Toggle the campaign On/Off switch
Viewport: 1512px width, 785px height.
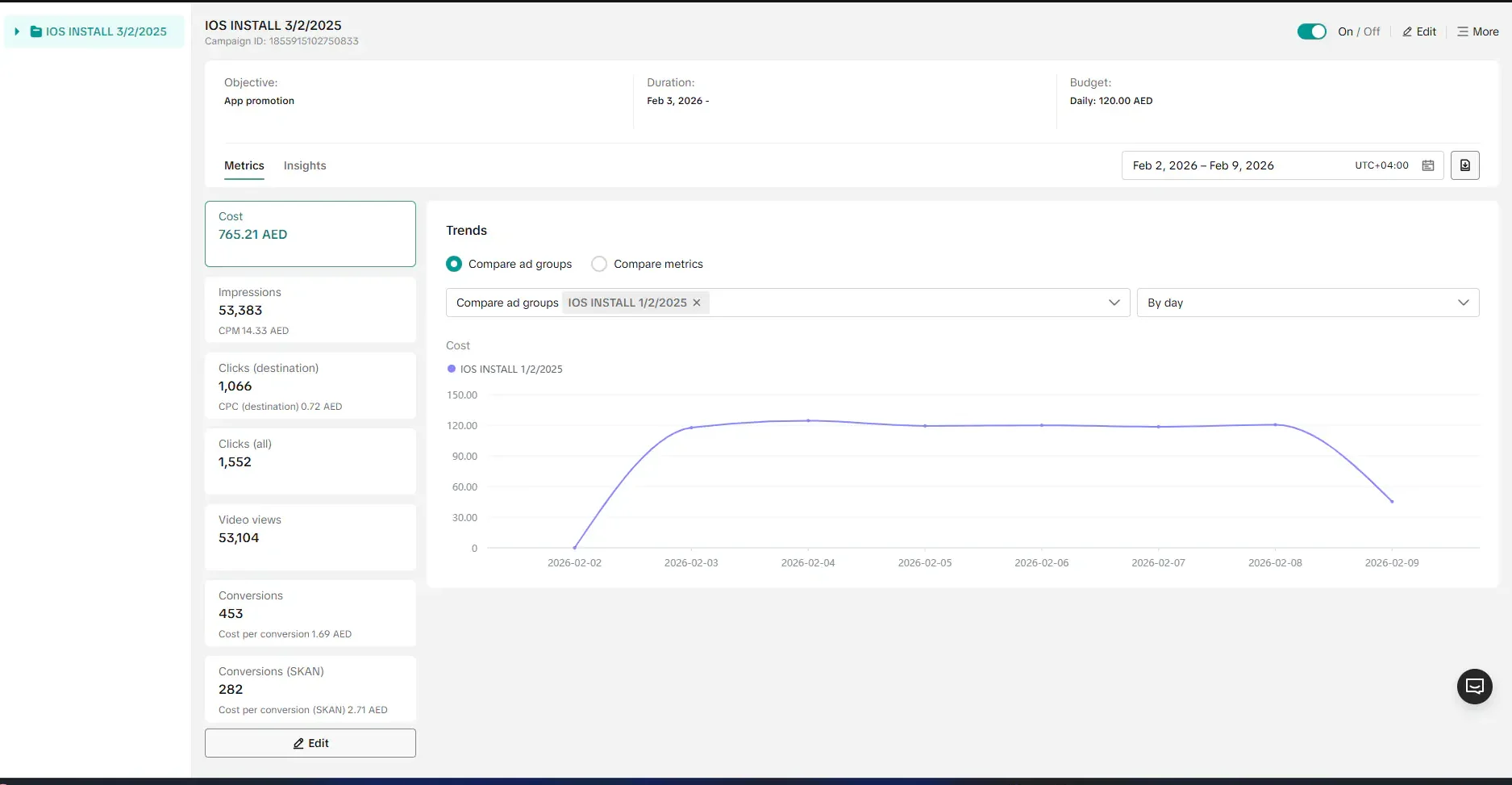tap(1311, 31)
